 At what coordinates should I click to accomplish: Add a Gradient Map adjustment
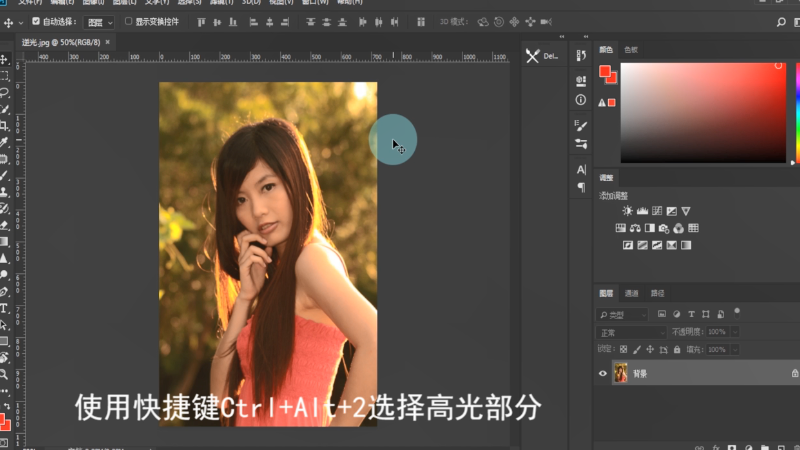tap(686, 245)
